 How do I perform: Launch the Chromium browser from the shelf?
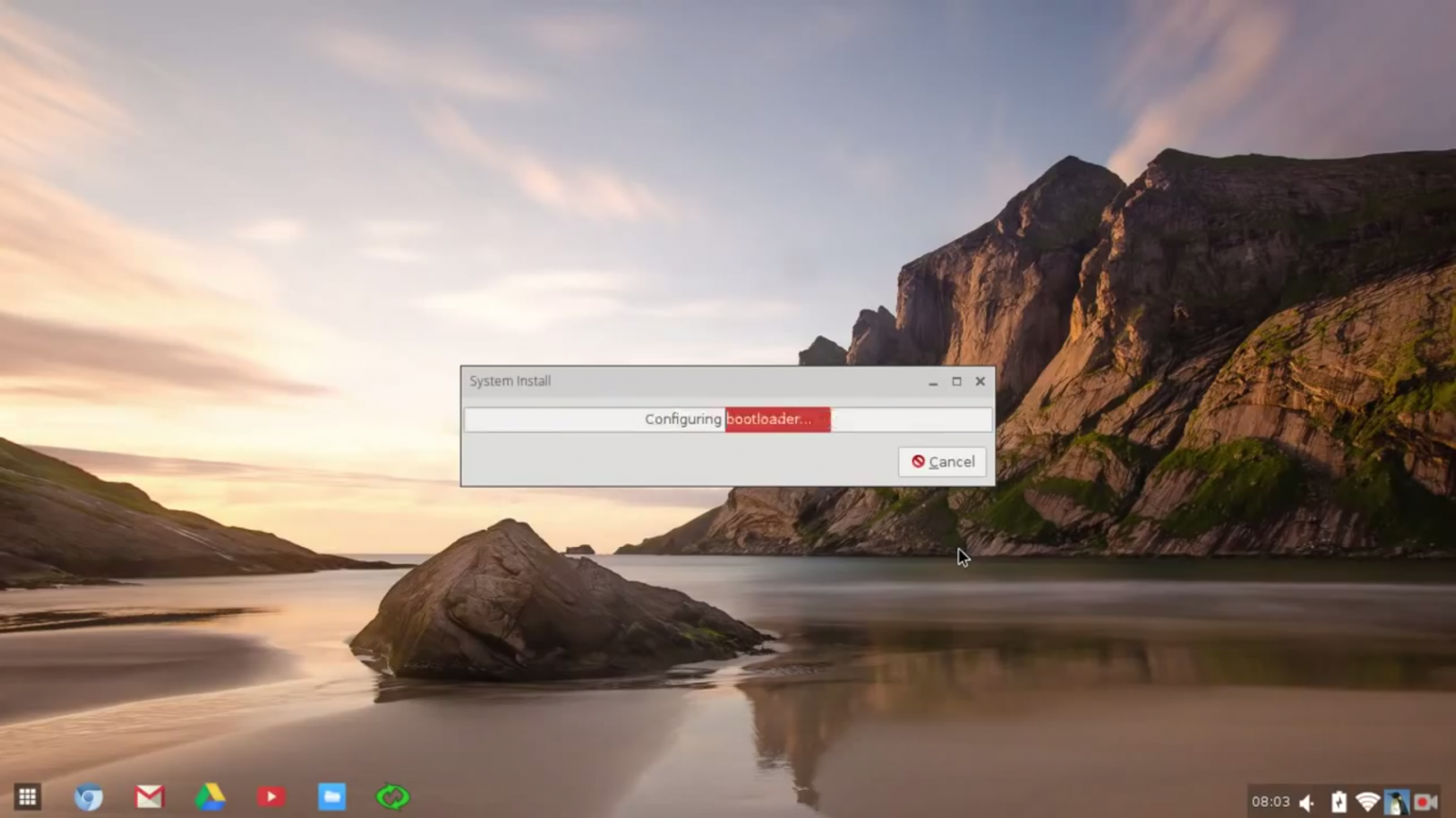(88, 797)
